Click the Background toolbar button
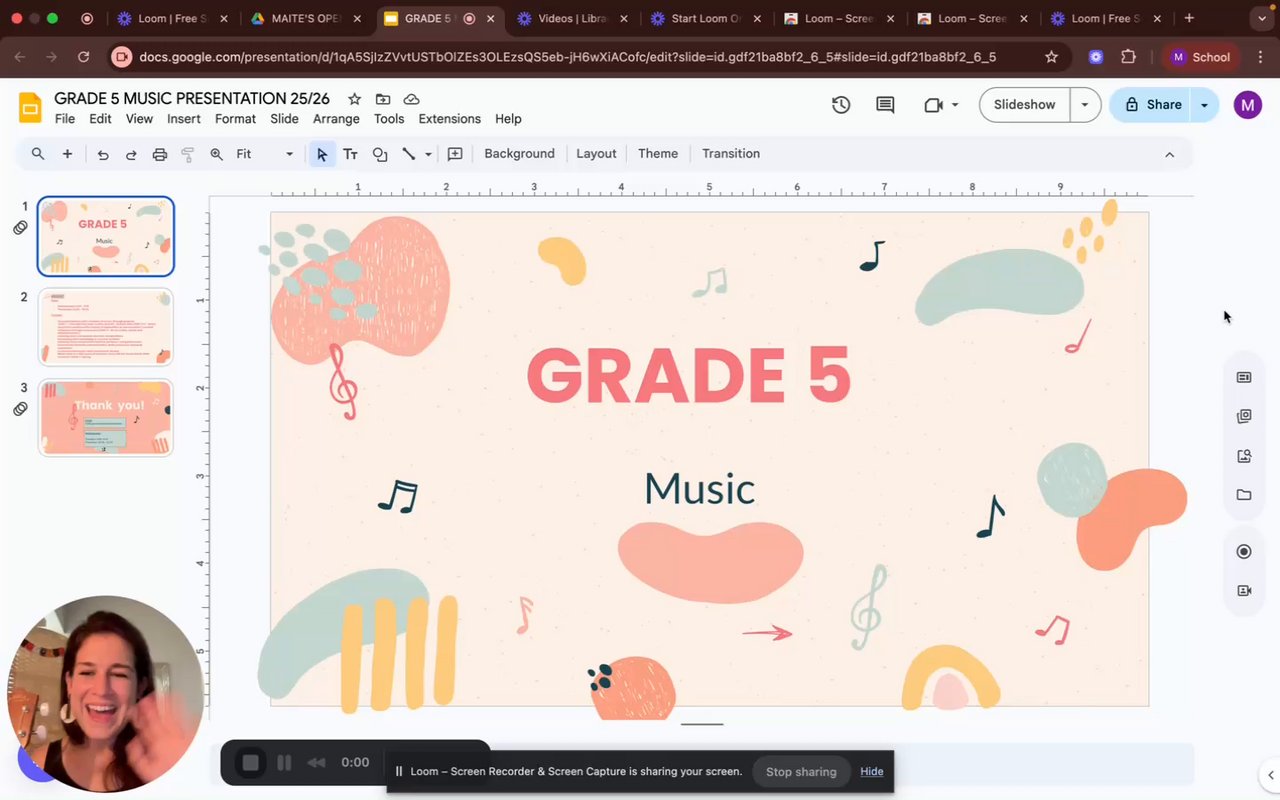Viewport: 1280px width, 800px height. 519,154
